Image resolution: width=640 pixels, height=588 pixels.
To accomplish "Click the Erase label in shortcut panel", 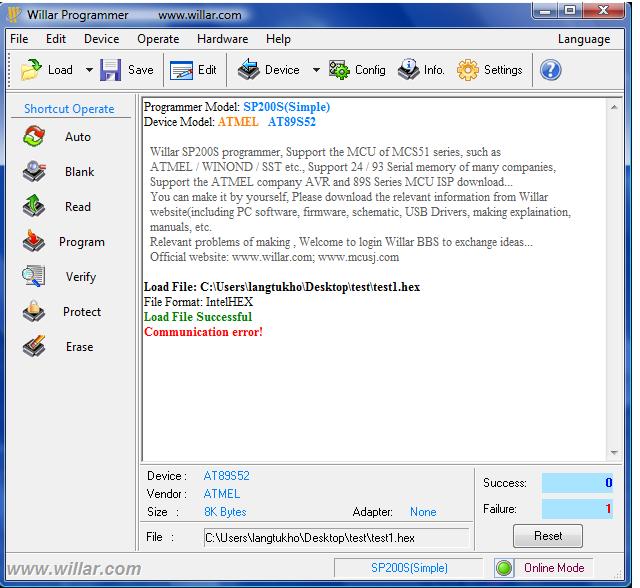I will 80,347.
